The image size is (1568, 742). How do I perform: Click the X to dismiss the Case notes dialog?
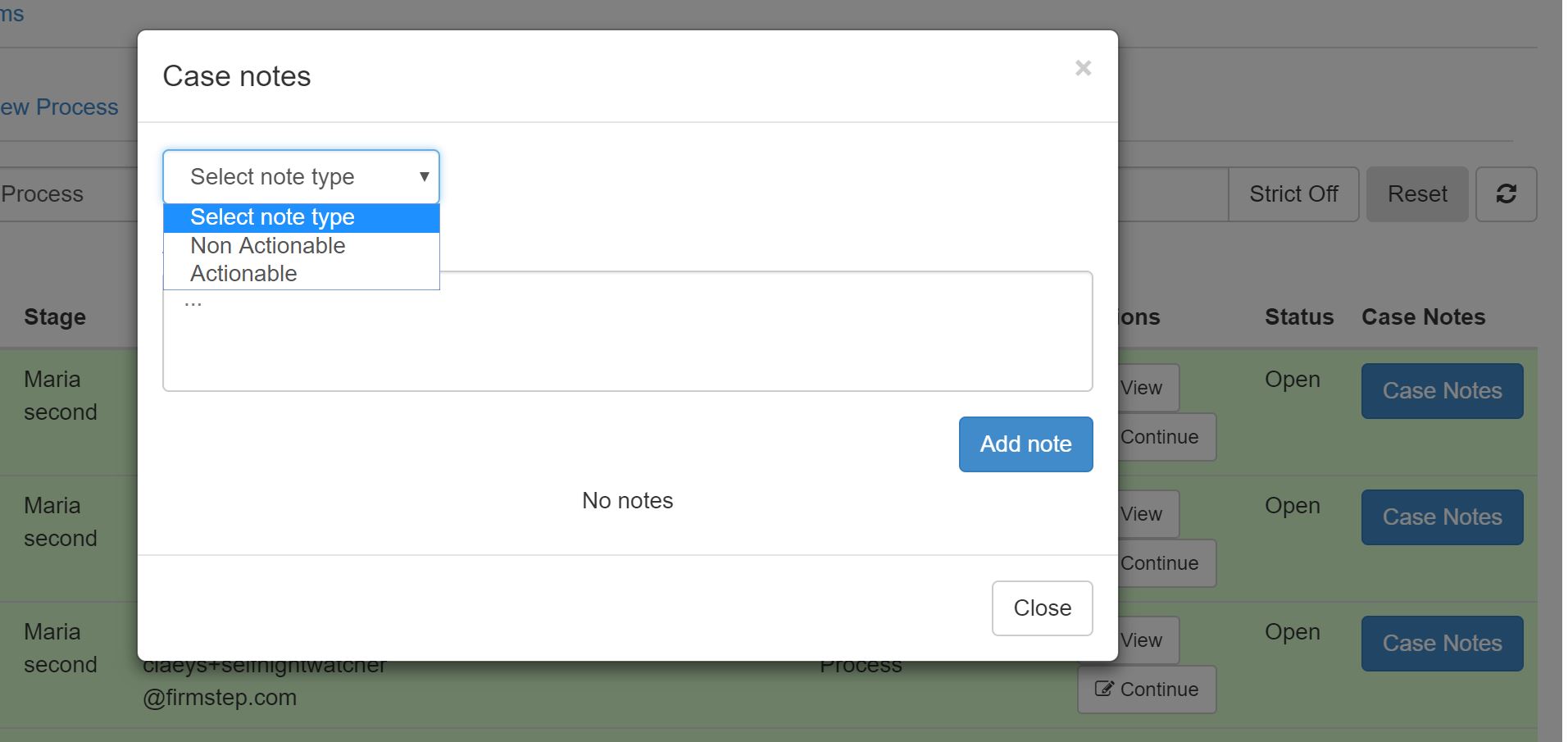[1084, 68]
